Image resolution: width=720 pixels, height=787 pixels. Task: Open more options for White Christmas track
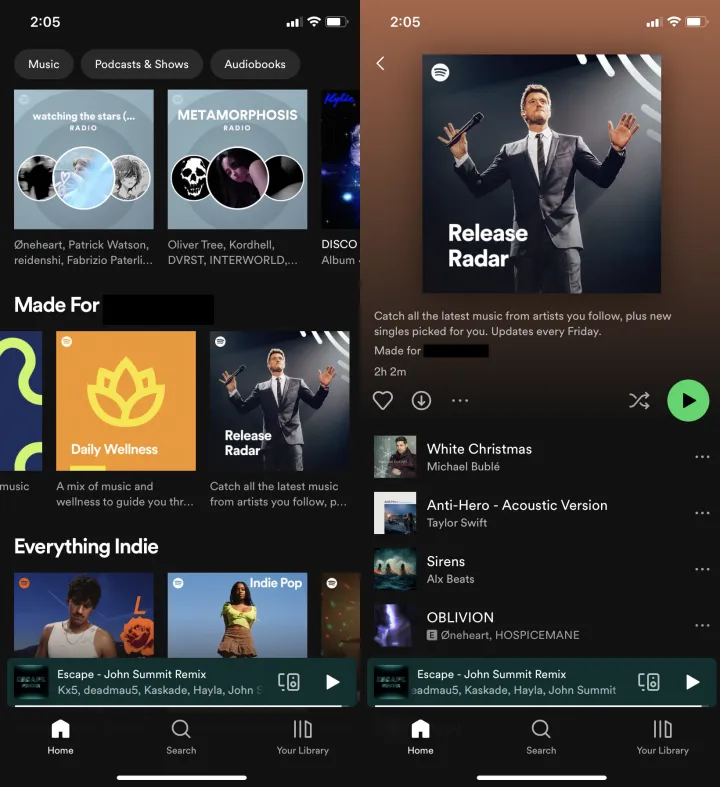(702, 457)
